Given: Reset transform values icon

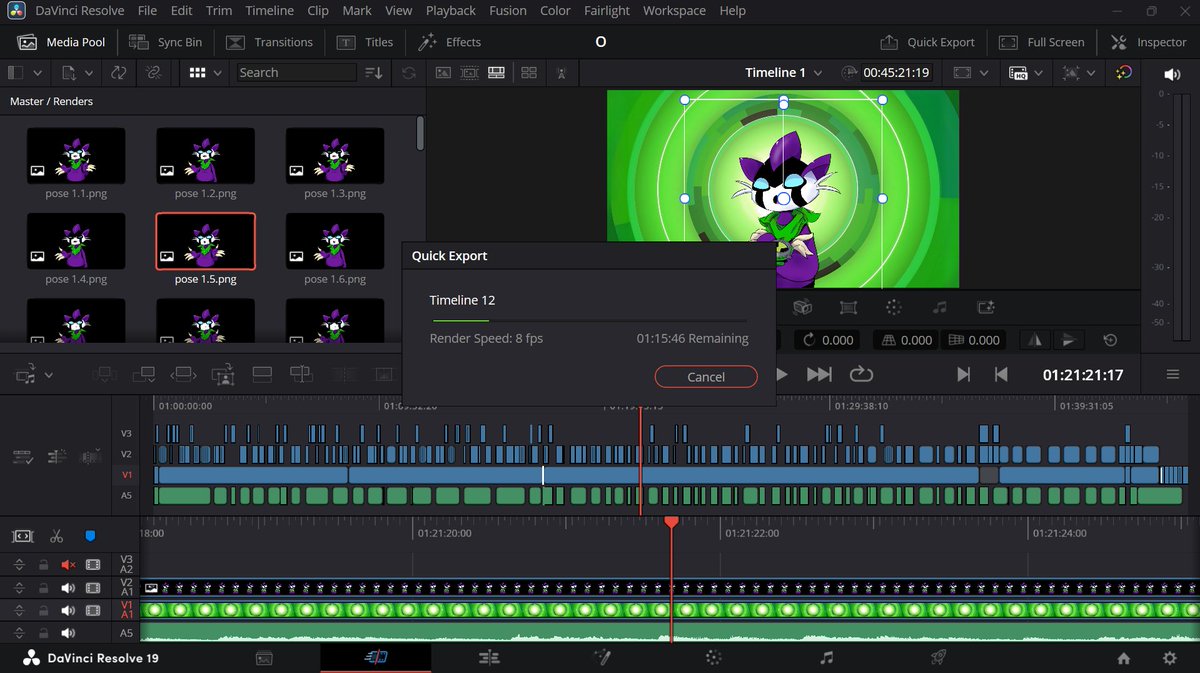Looking at the screenshot, I should pyautogui.click(x=1110, y=340).
